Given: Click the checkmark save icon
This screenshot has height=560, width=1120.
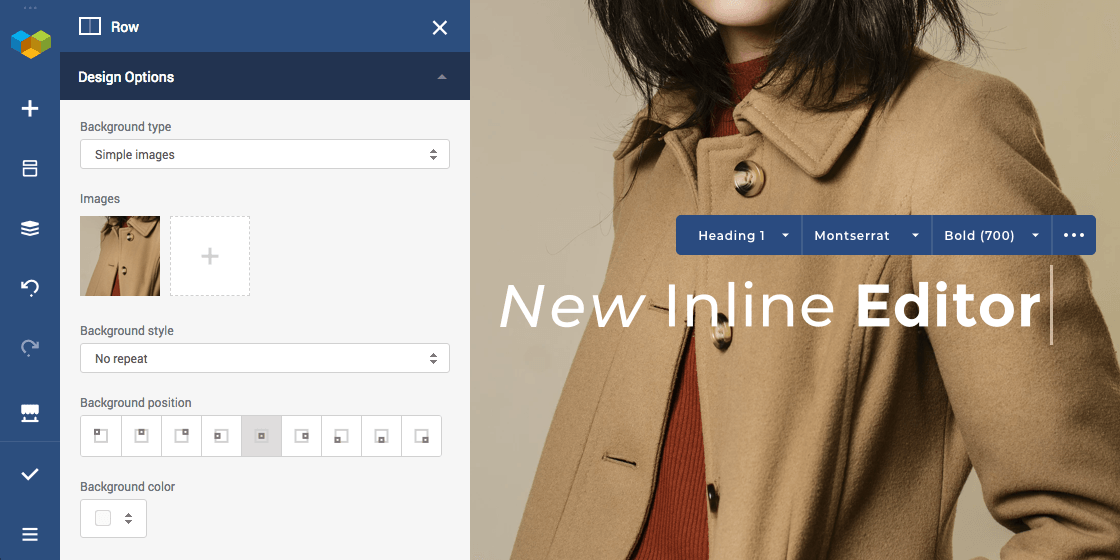Looking at the screenshot, I should click(30, 474).
